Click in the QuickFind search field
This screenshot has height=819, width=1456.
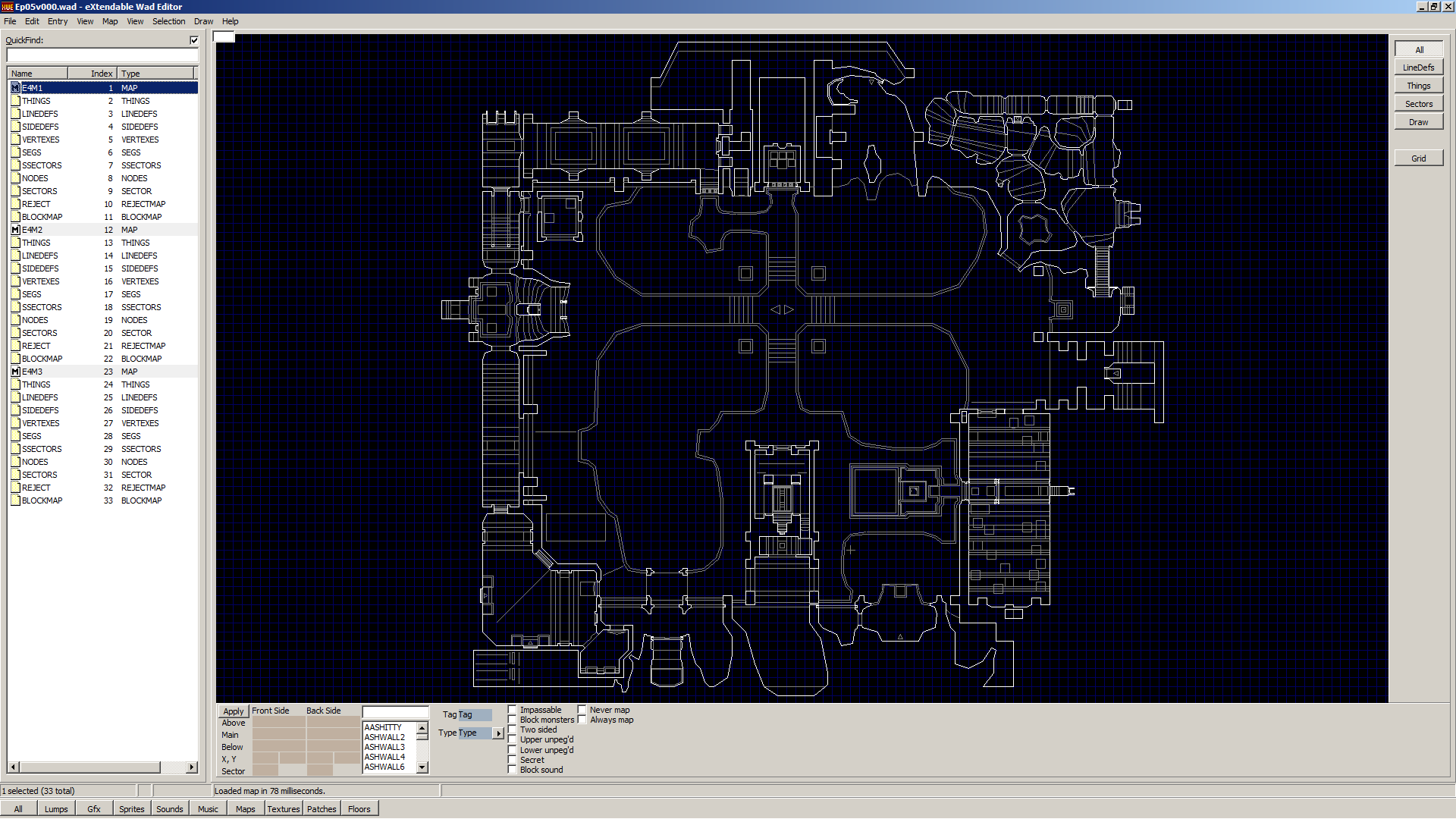click(102, 55)
